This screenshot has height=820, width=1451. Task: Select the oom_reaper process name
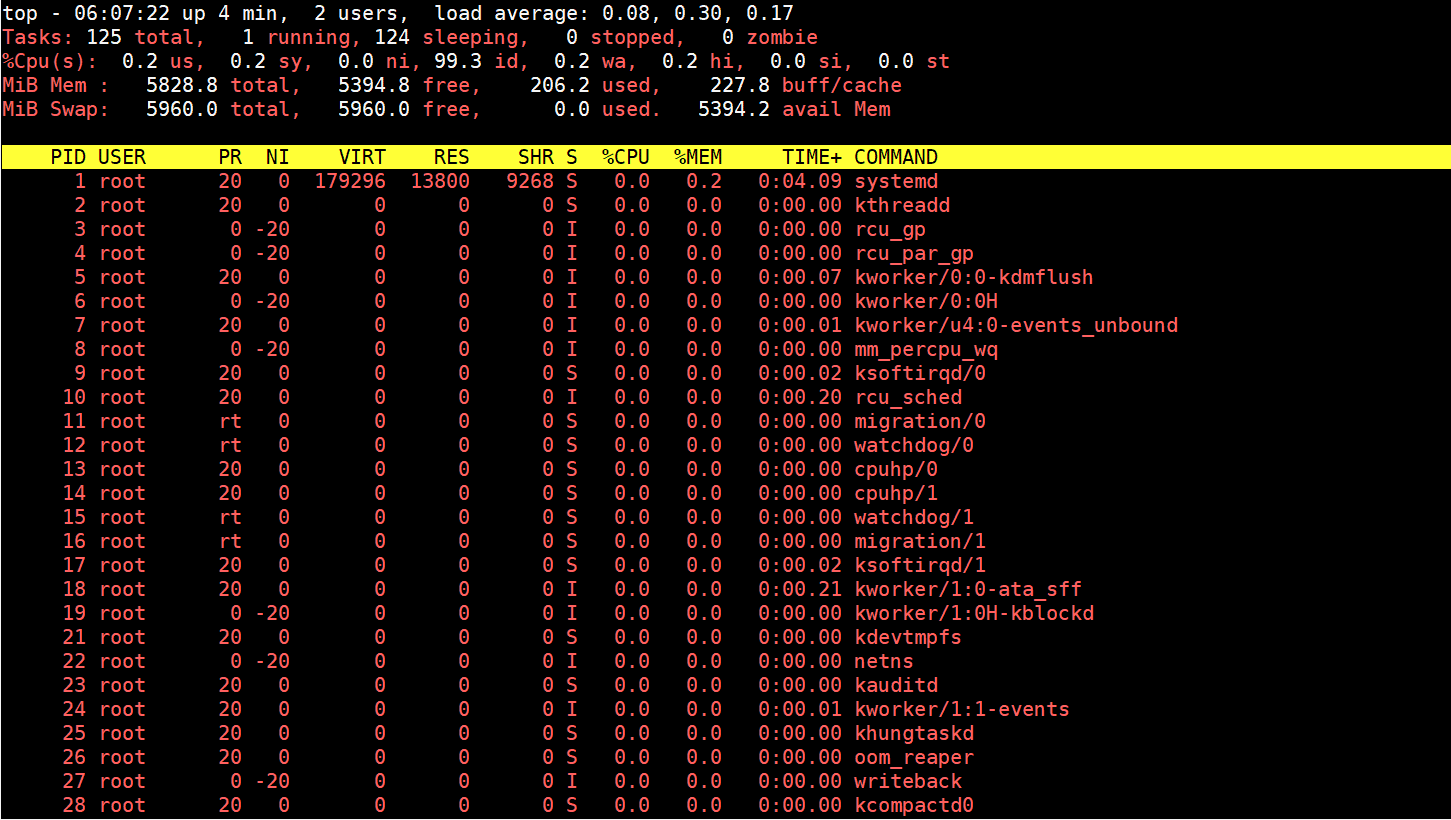coord(914,757)
